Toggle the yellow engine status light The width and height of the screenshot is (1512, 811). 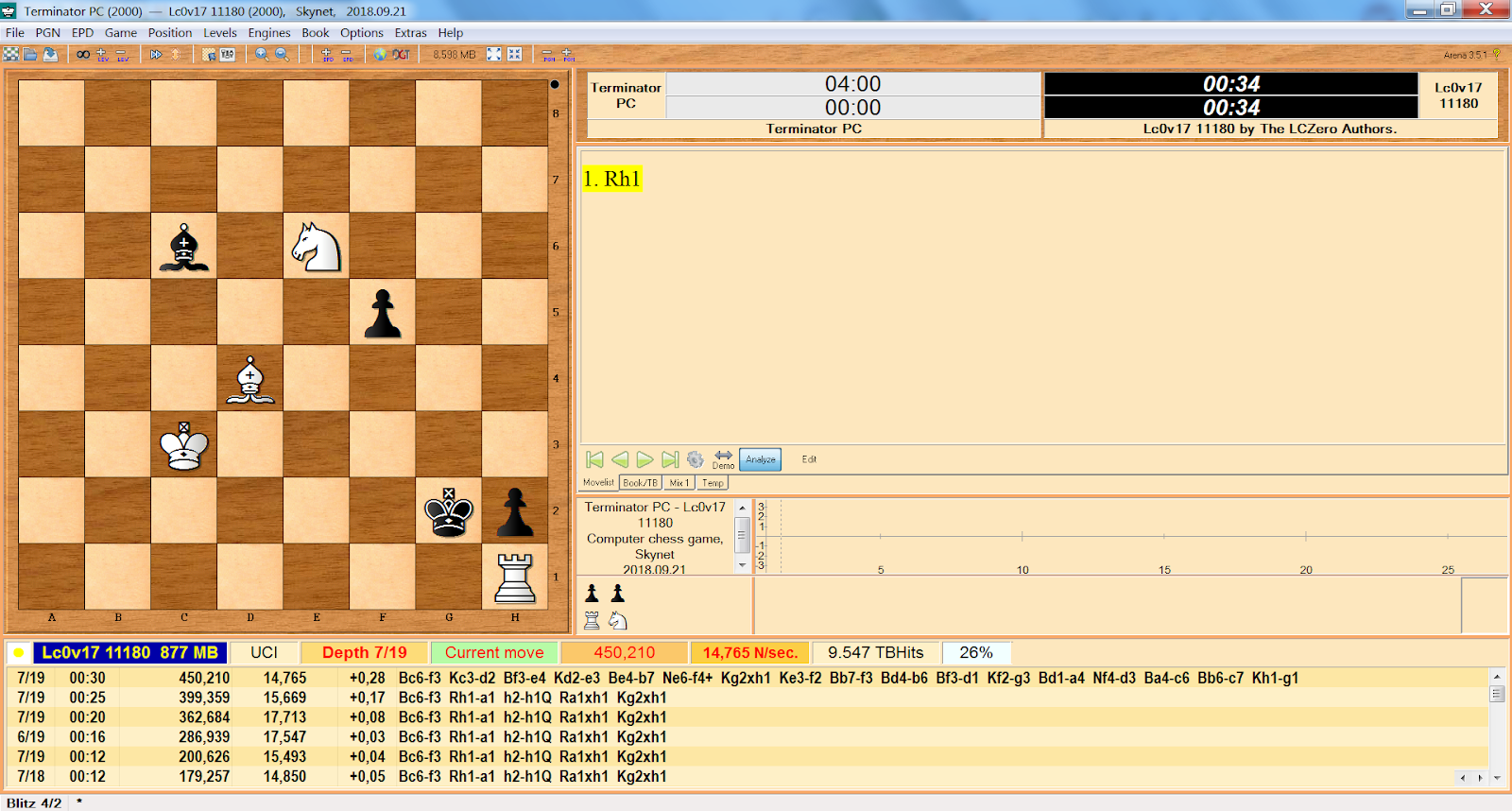coord(19,653)
